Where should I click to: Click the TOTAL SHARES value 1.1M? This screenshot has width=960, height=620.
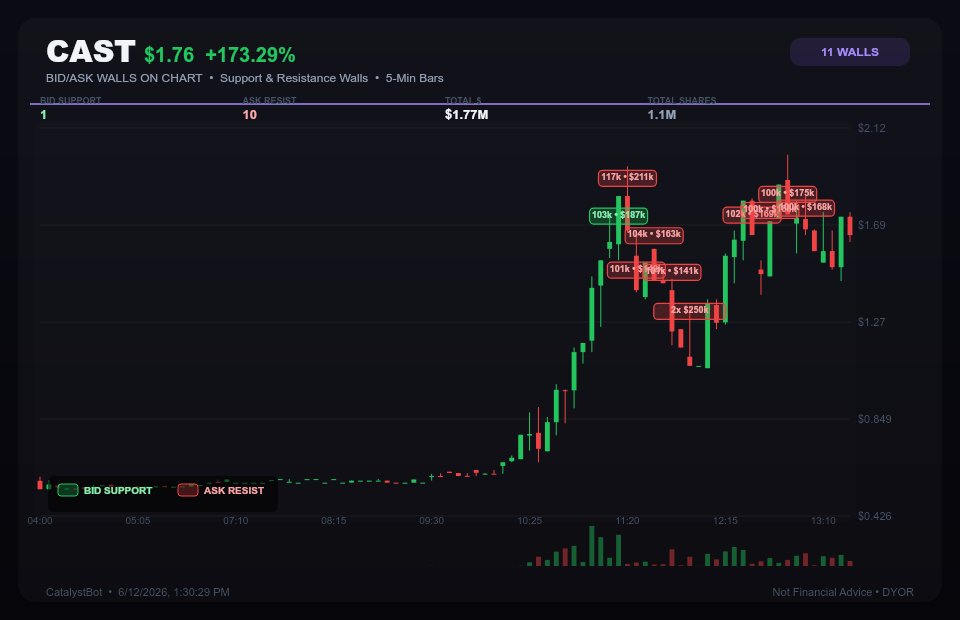[662, 114]
